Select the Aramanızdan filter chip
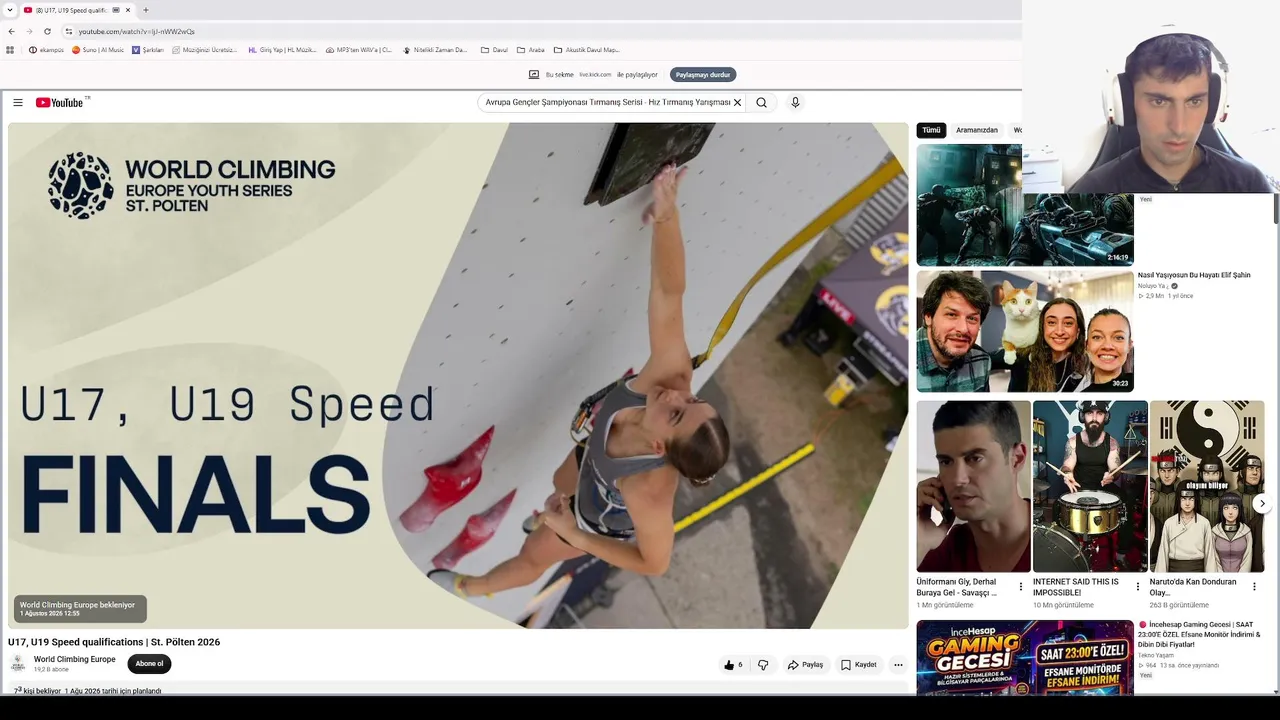Viewport: 1280px width, 720px height. pyautogui.click(x=976, y=130)
